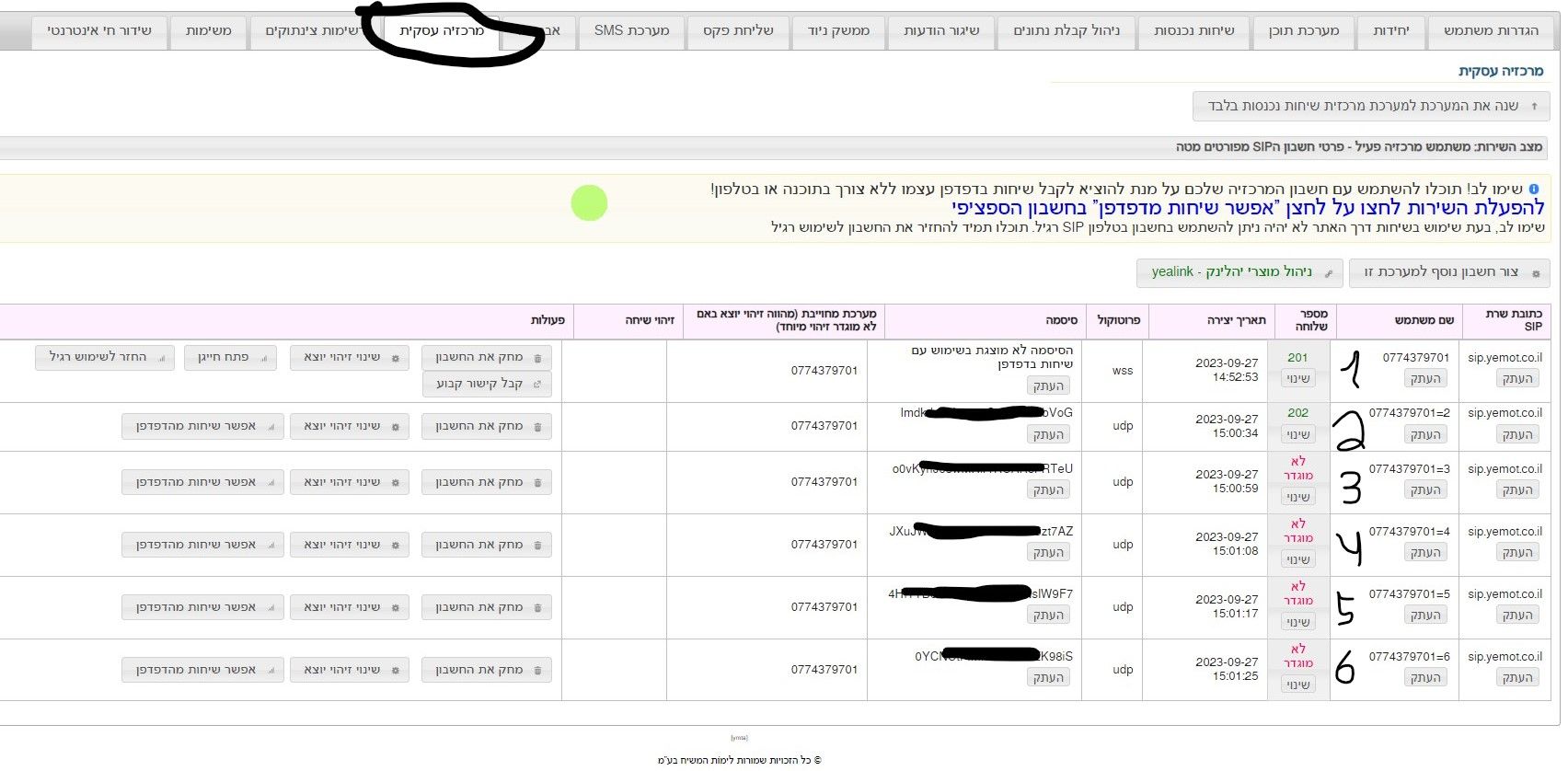The width and height of the screenshot is (1568, 771).
Task: Copy the SIP password for account 0774379701=2
Action: click(x=1048, y=435)
